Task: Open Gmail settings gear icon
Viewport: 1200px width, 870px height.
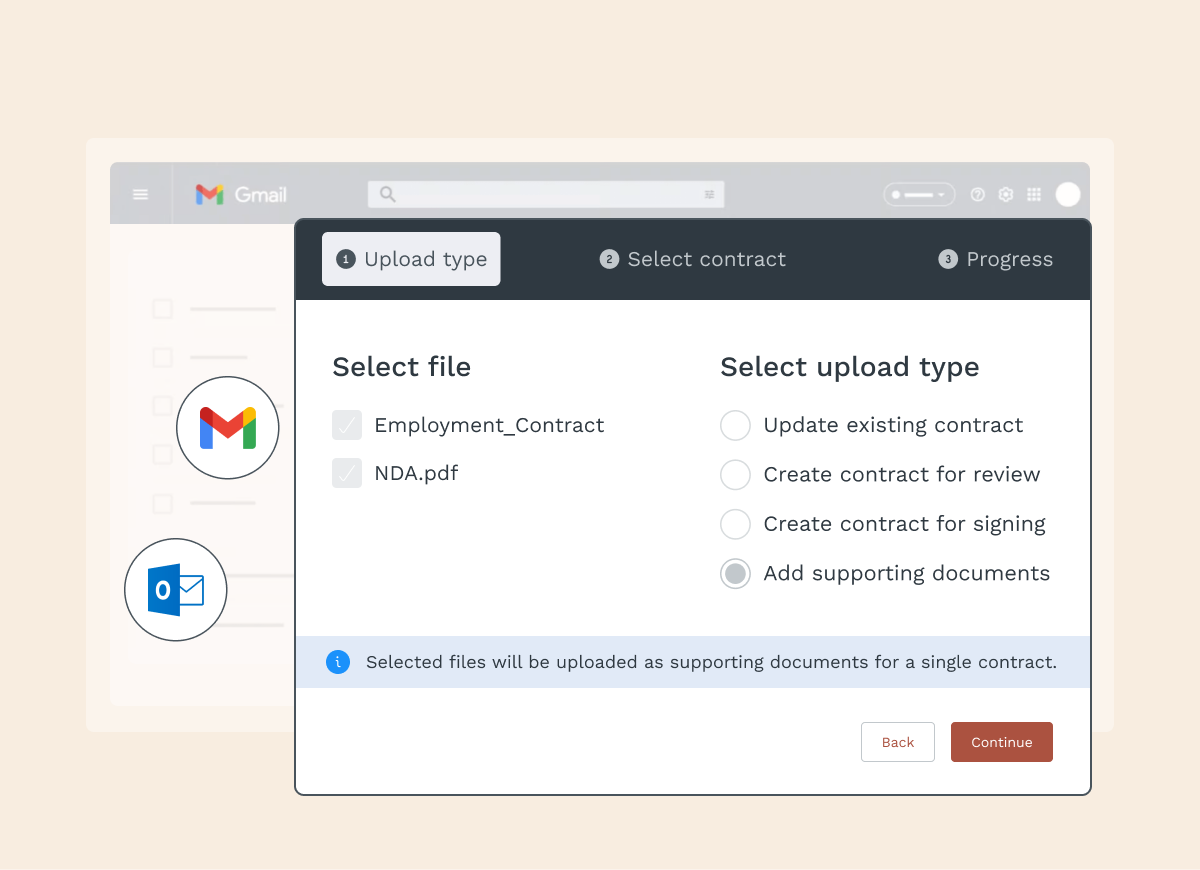Action: [1006, 194]
